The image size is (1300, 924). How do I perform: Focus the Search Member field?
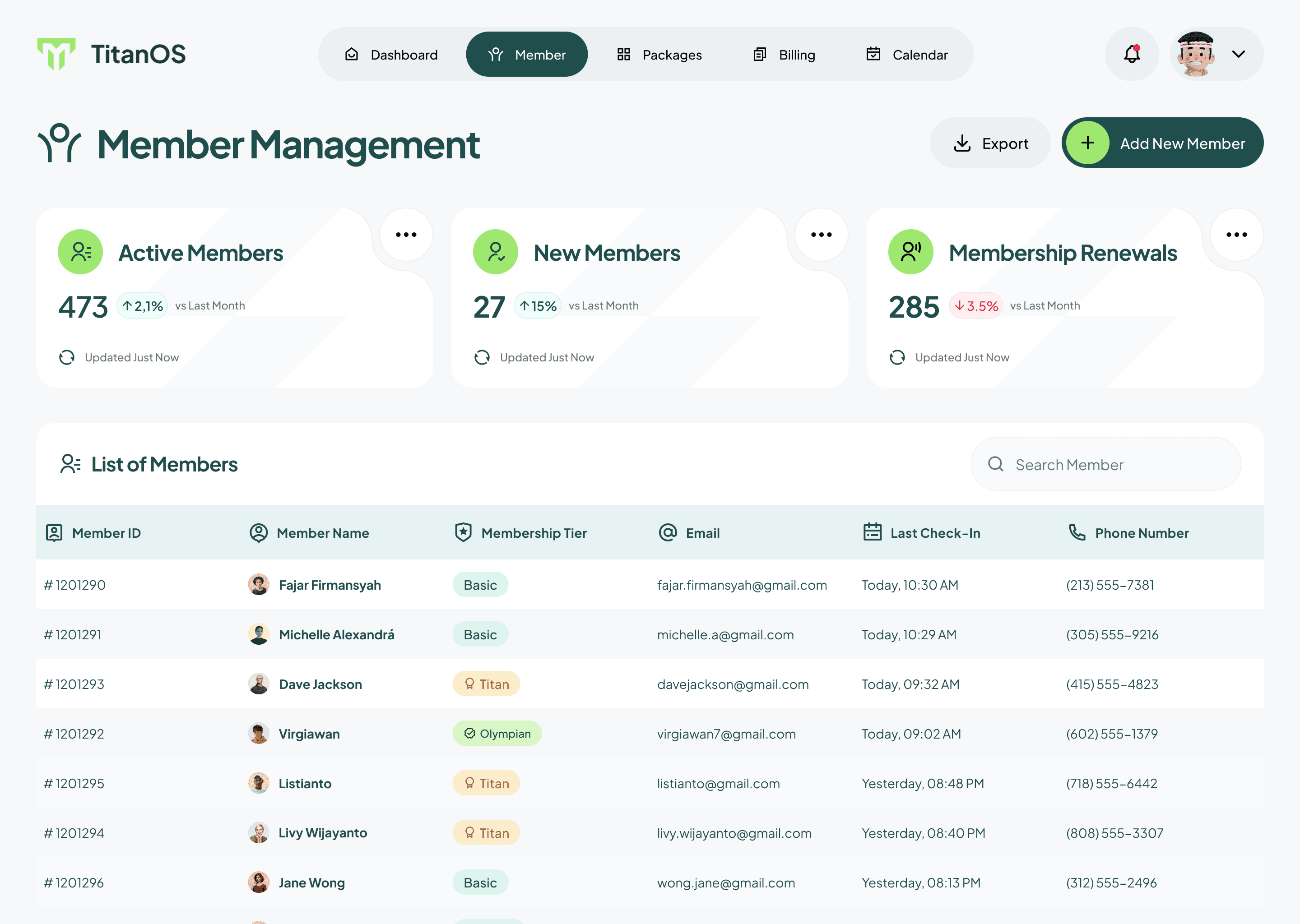[x=1105, y=464]
